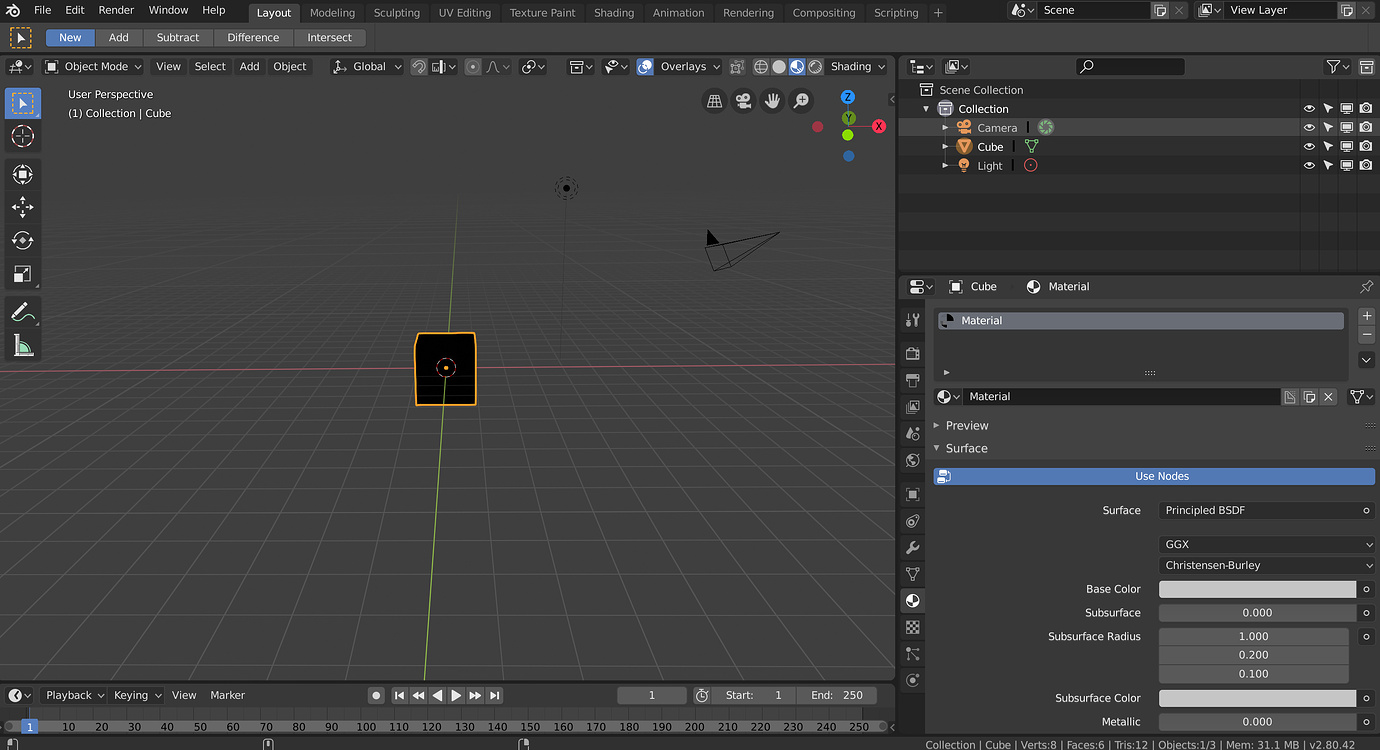
Task: Switch to the Shading workspace tab
Action: [x=614, y=13]
